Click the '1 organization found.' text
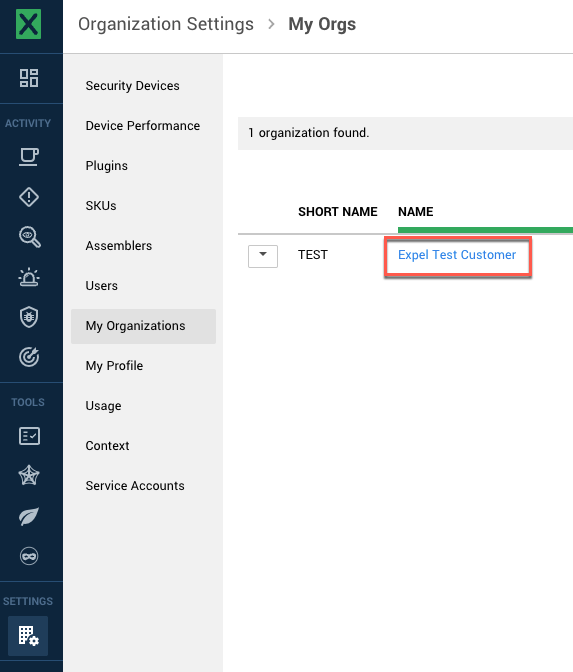Viewport: 573px width, 672px height. coord(309,133)
